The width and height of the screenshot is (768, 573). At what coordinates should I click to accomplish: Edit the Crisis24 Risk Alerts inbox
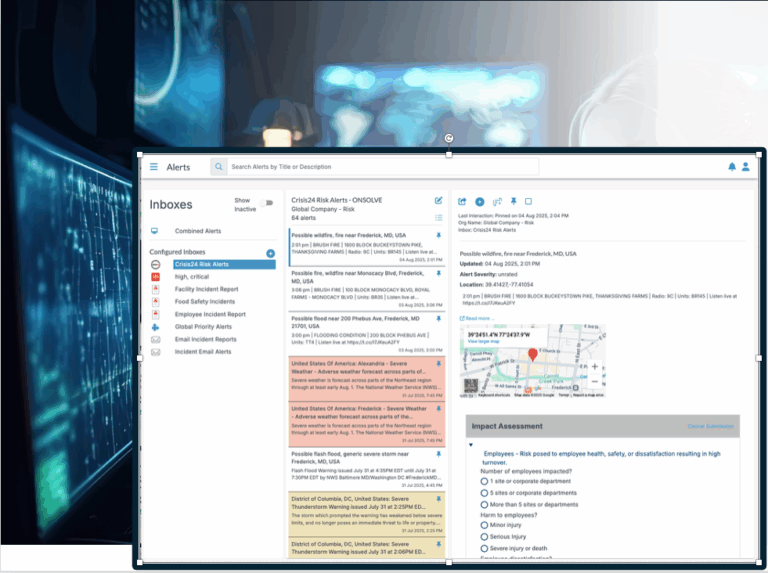coord(438,200)
